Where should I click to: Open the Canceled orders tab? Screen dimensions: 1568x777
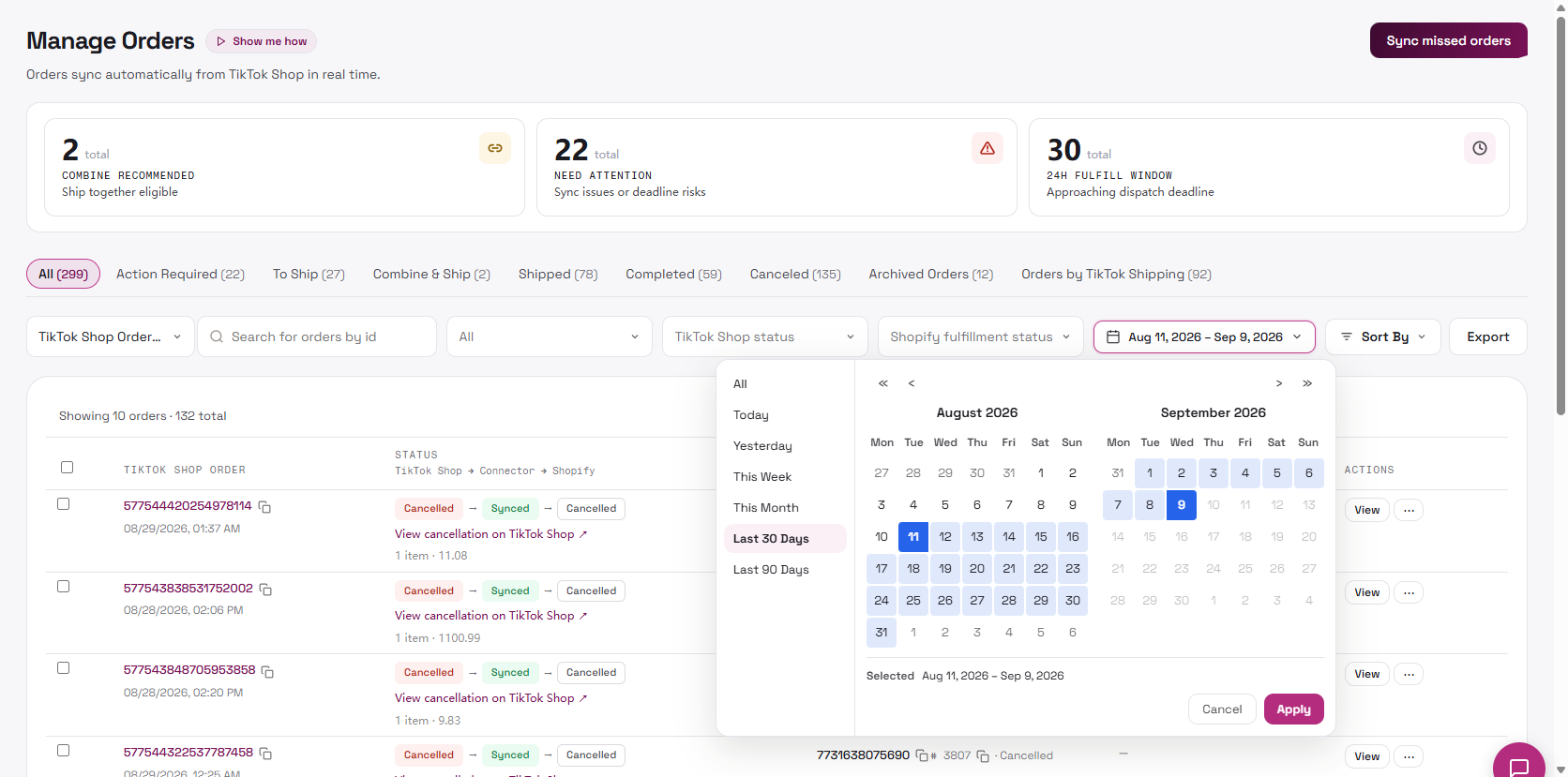point(795,274)
